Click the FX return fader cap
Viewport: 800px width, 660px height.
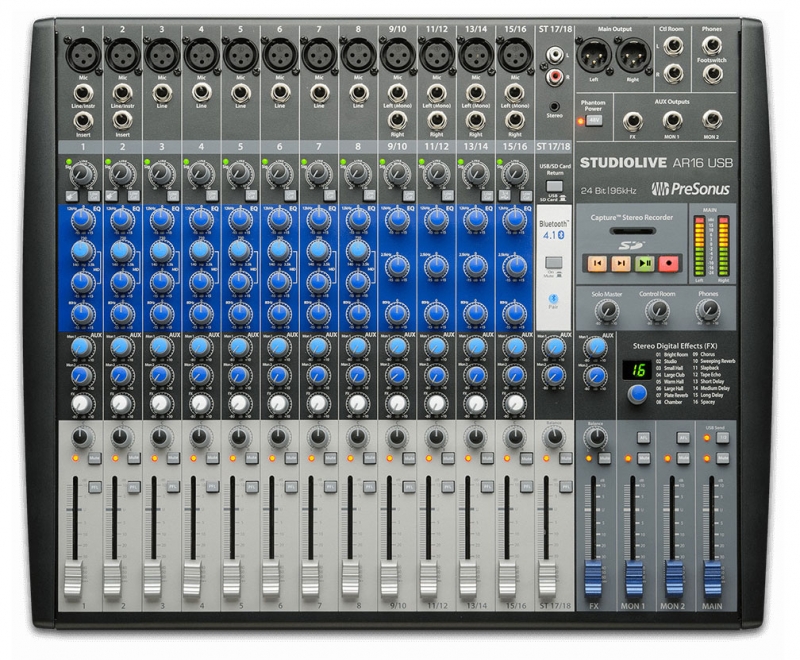(x=593, y=579)
